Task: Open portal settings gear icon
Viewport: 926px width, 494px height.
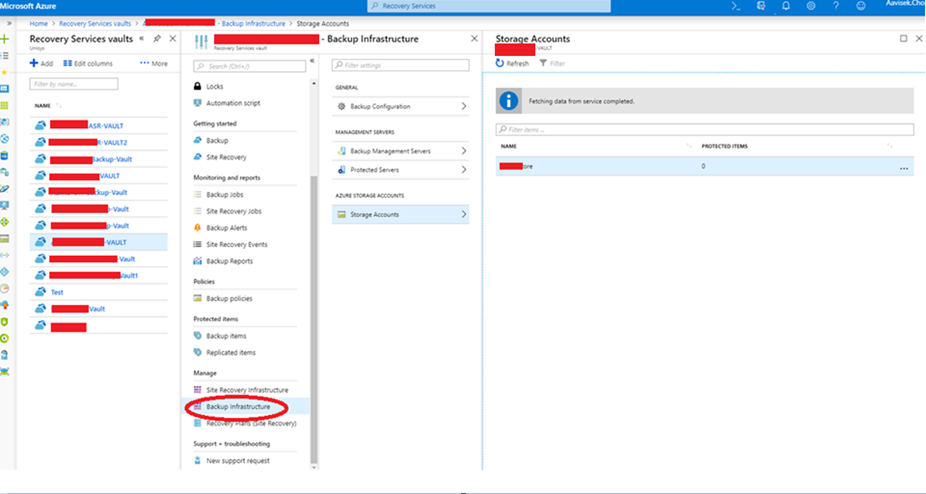Action: (811, 6)
